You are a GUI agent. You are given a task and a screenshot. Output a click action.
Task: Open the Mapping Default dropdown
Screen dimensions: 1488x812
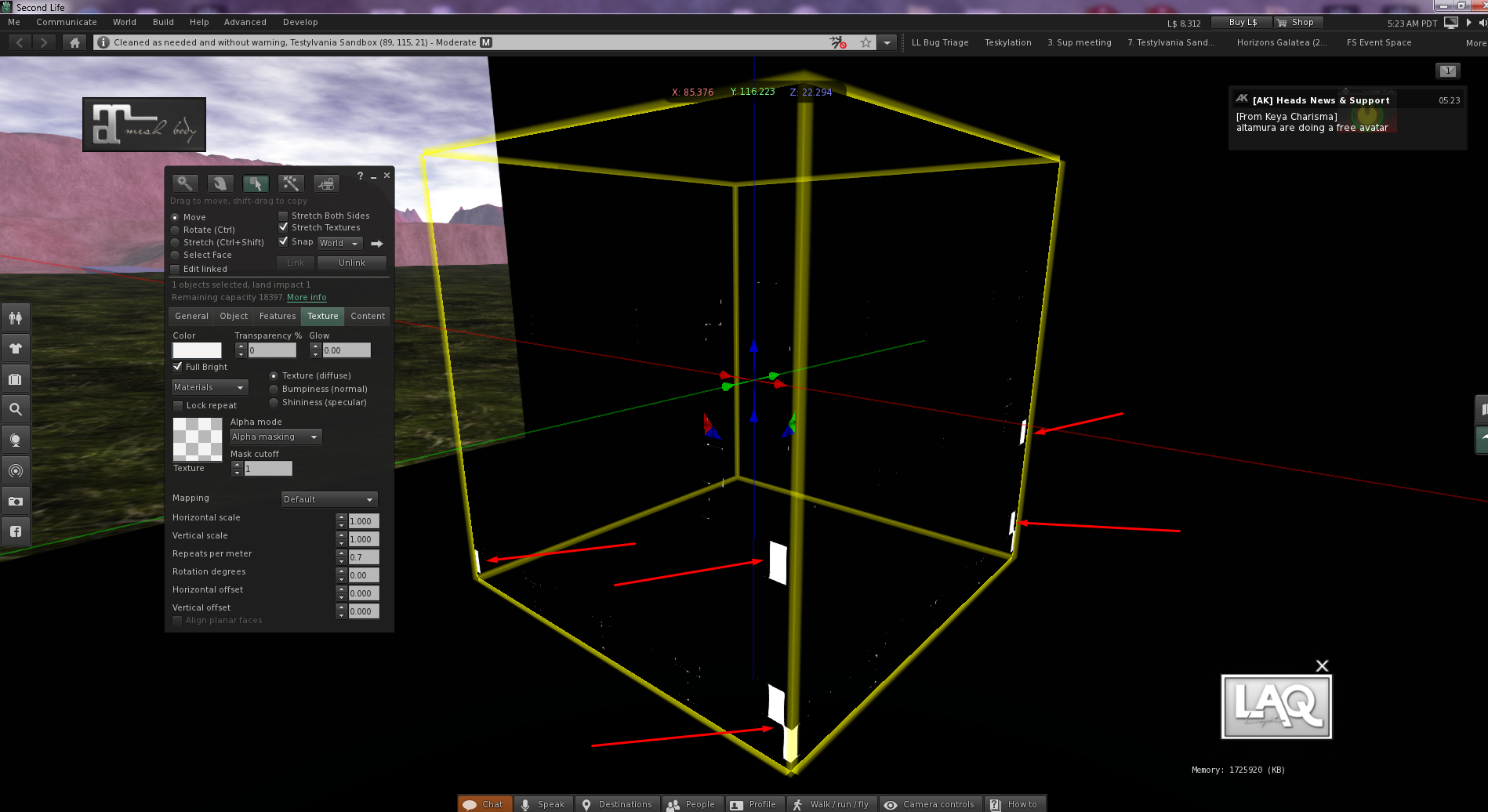point(328,498)
